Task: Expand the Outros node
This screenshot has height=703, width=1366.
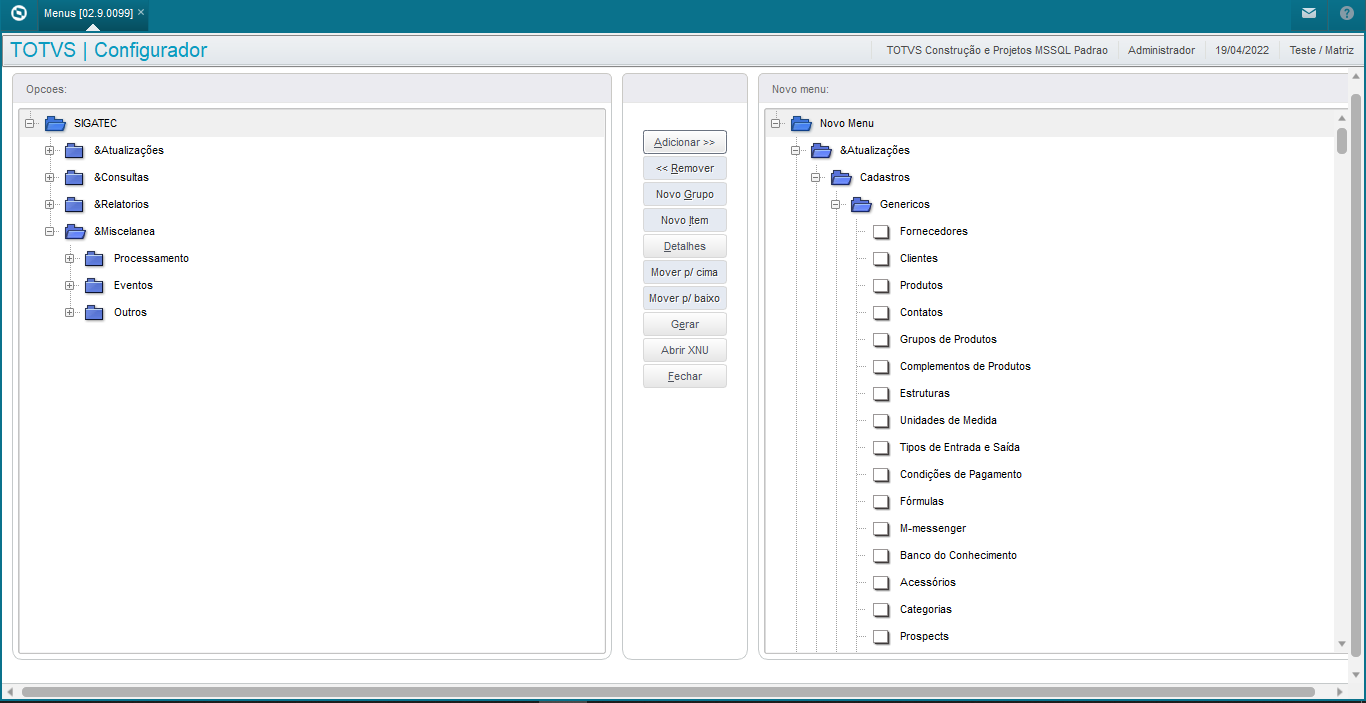Action: pos(69,312)
